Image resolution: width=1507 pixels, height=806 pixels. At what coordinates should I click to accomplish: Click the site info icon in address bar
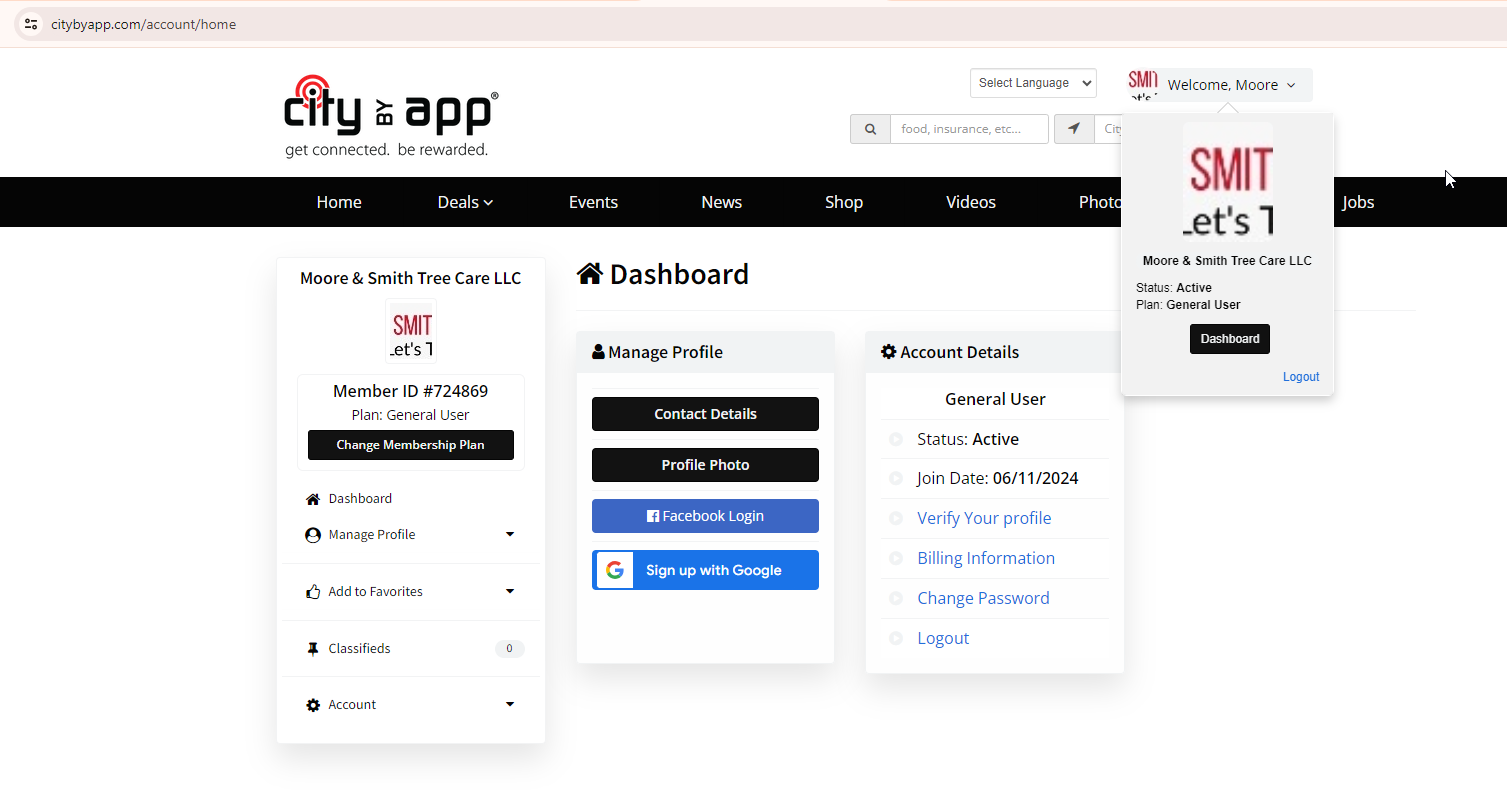(31, 24)
